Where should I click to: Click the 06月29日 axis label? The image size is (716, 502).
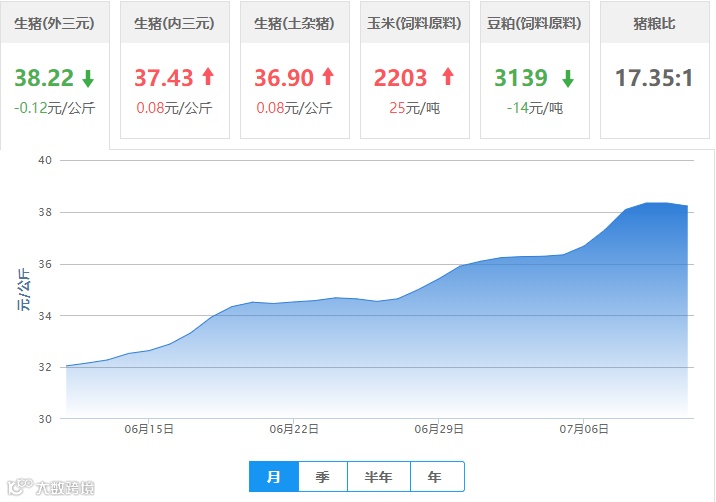coord(439,429)
